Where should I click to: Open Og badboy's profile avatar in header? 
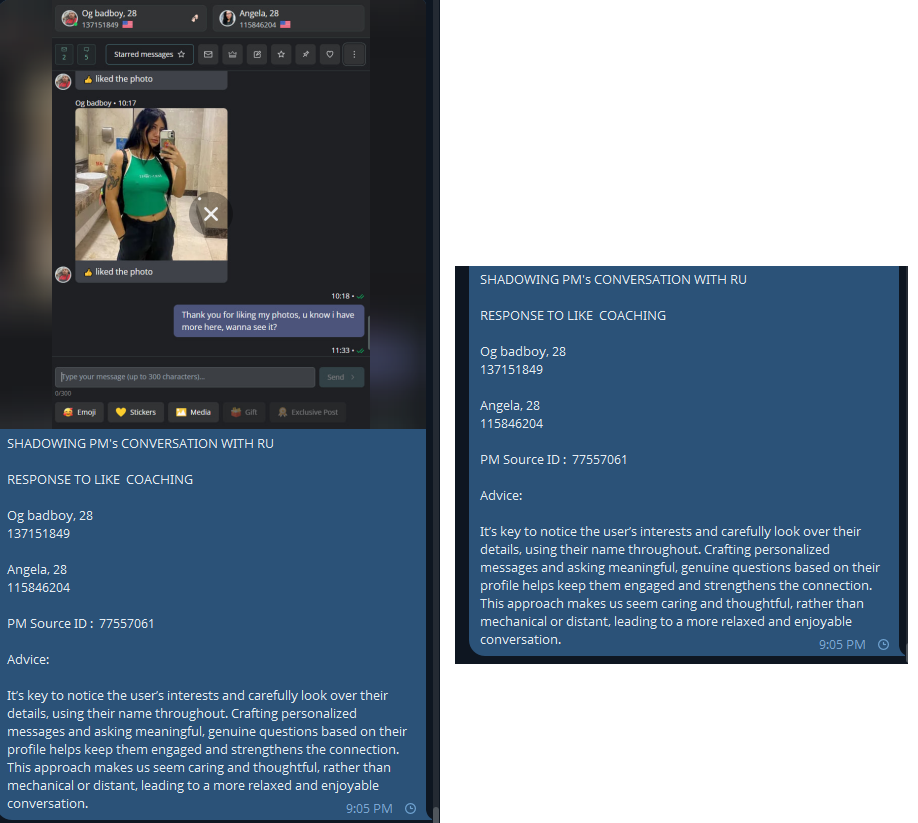[x=70, y=19]
